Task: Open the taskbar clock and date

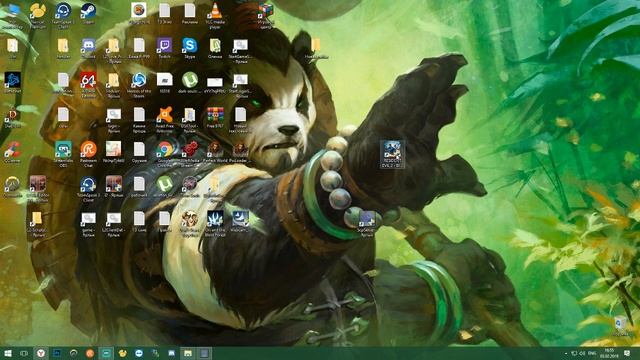Action: 609,353
